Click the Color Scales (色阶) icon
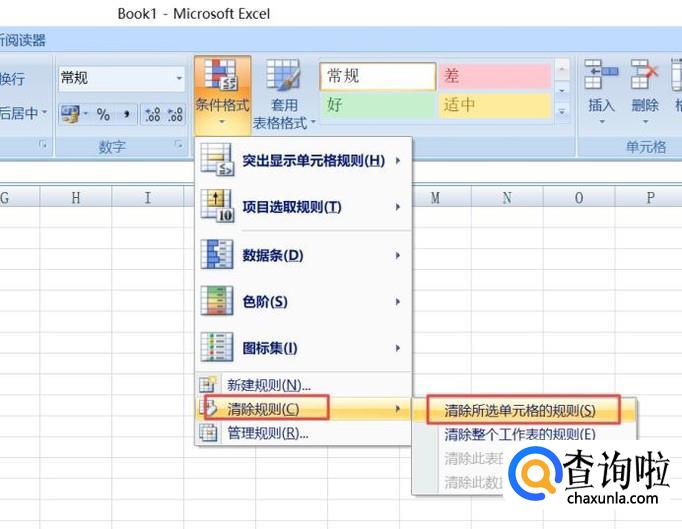 [217, 301]
